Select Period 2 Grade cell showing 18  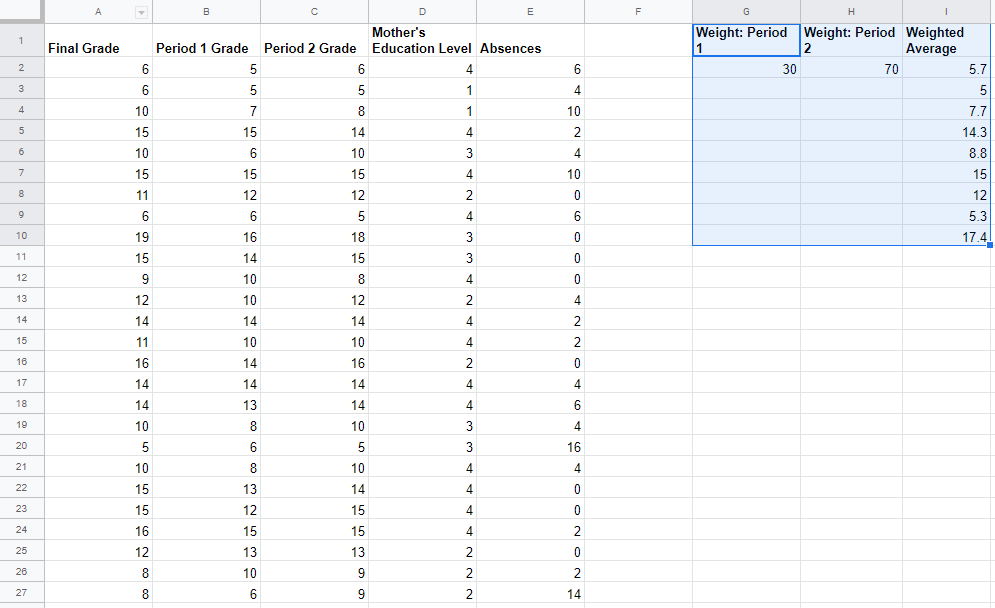click(x=314, y=235)
